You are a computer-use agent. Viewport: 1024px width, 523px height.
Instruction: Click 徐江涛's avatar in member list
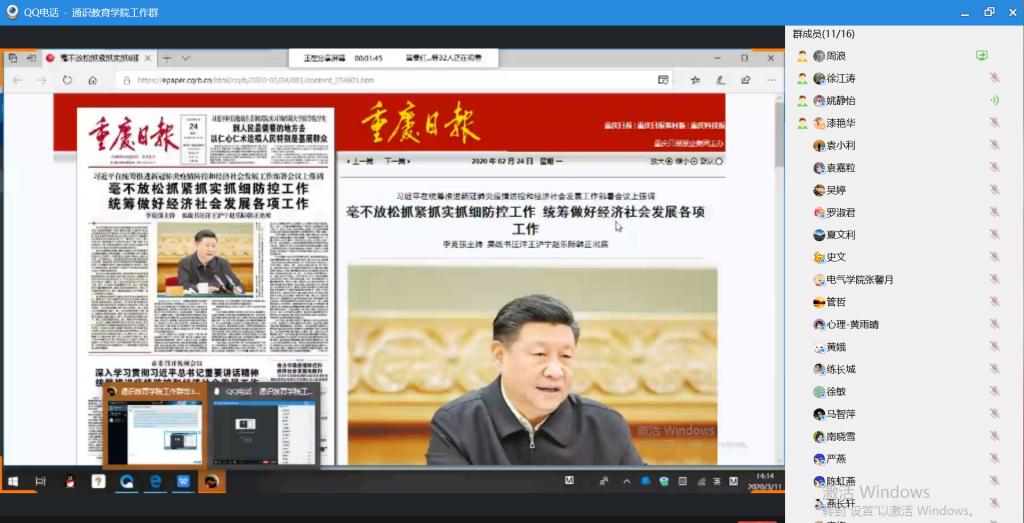(819, 78)
